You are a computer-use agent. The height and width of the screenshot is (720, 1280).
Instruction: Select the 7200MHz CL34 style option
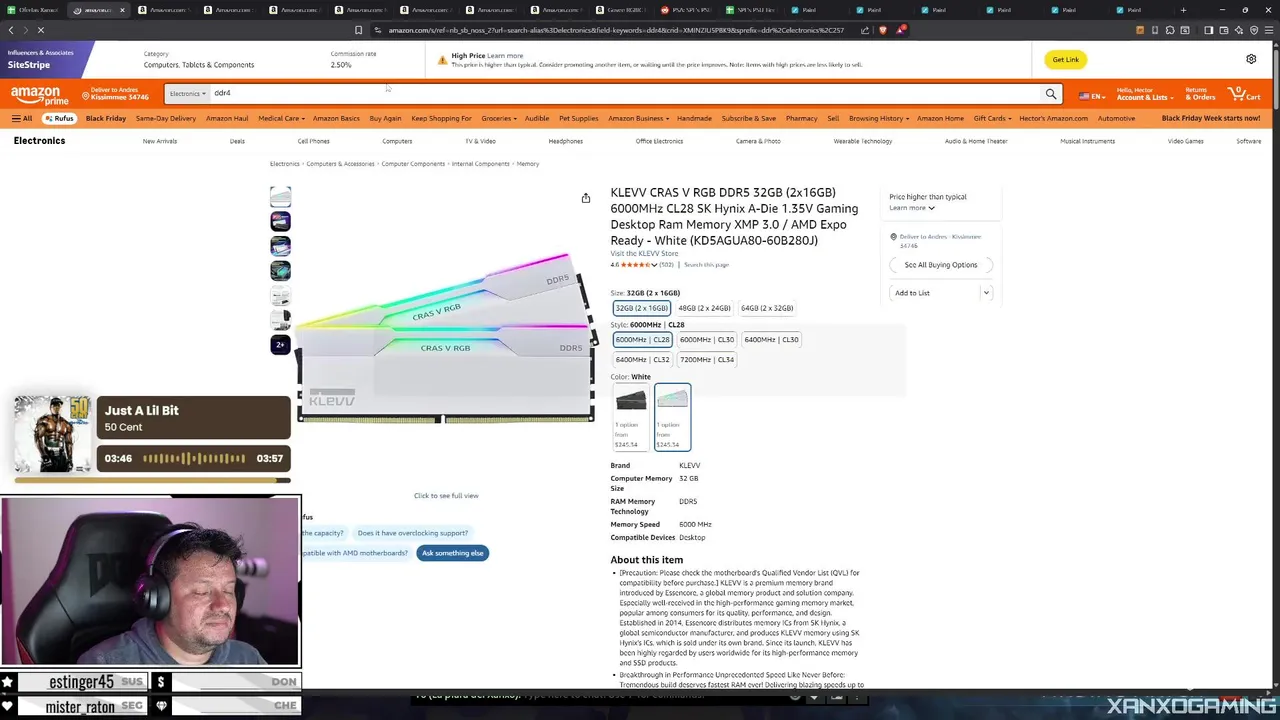pos(707,359)
